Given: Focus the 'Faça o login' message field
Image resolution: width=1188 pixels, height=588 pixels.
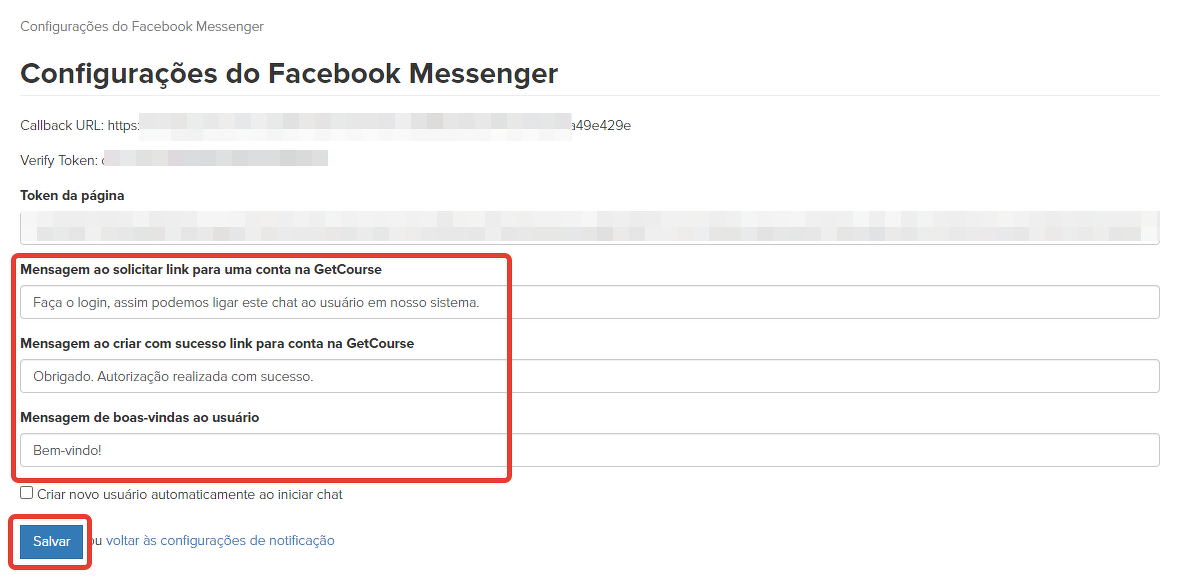Looking at the screenshot, I should [x=589, y=302].
